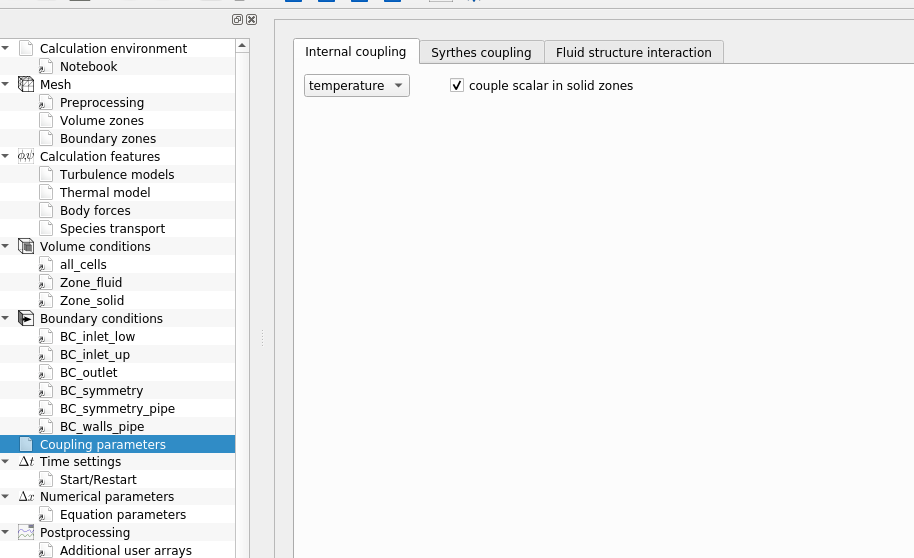Click the float/undock panel icon

[x=237, y=19]
